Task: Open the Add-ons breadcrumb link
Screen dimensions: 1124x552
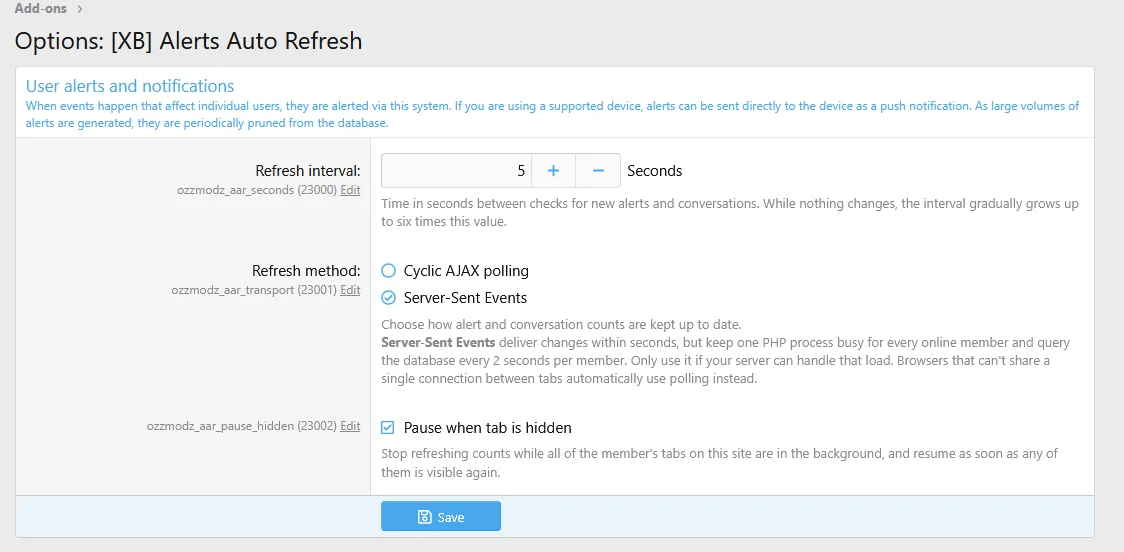Action: pos(40,9)
